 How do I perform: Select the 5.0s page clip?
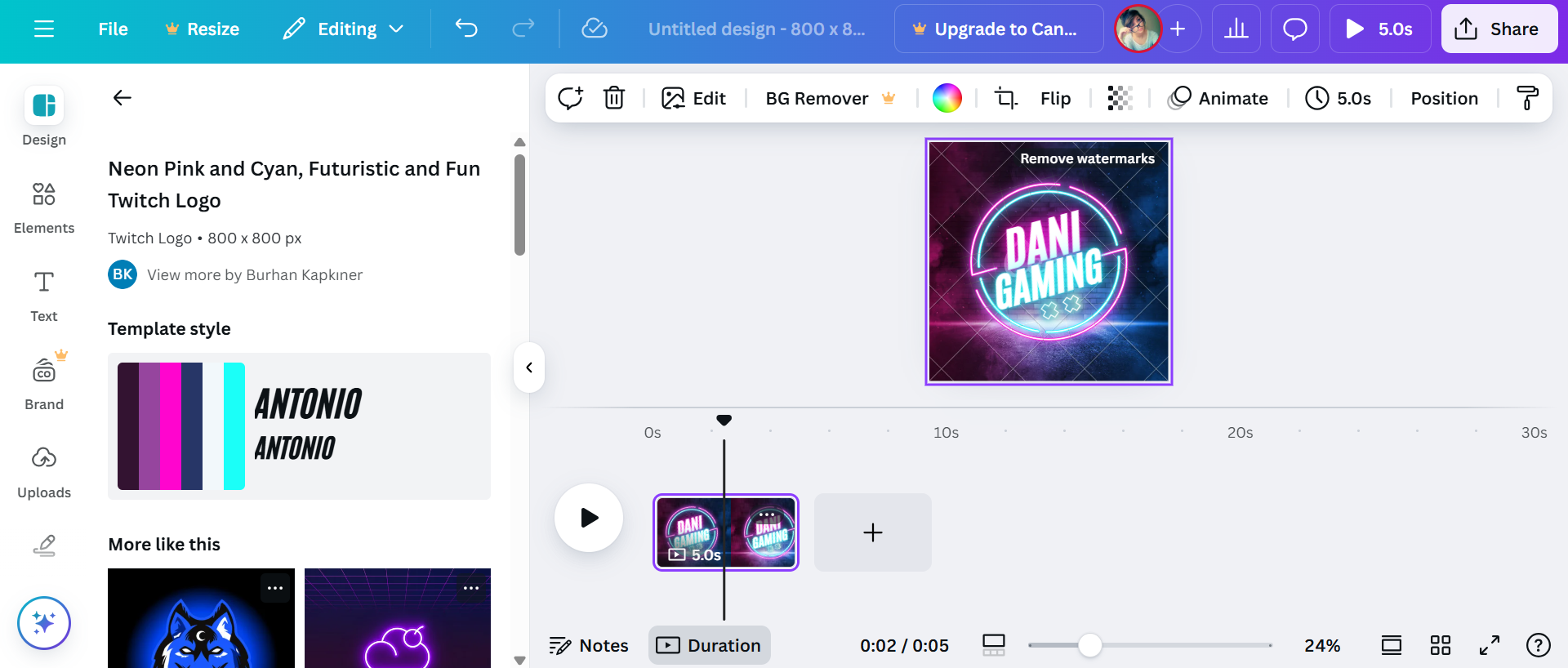pyautogui.click(x=726, y=532)
